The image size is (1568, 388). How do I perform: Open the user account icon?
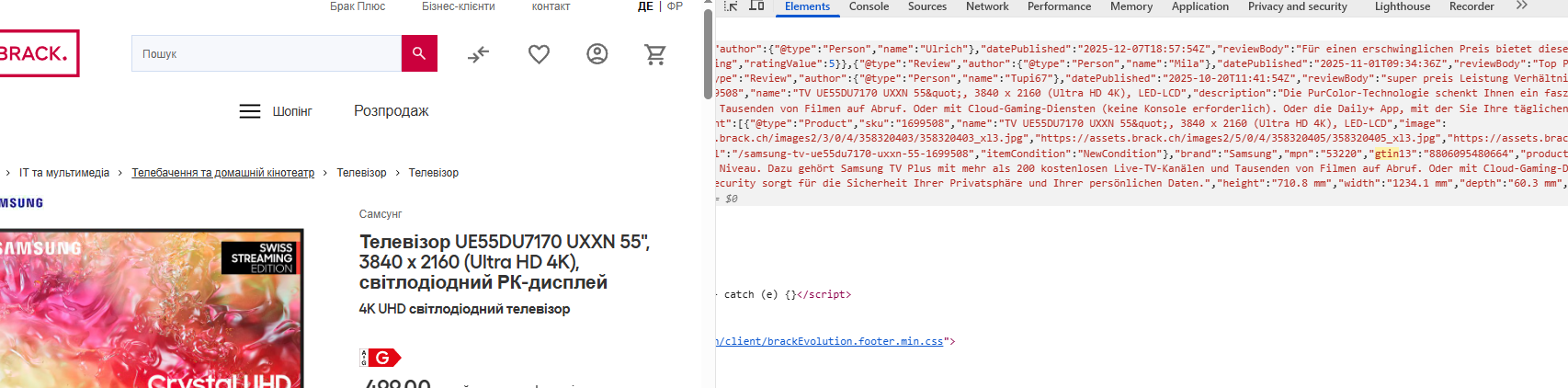(x=597, y=54)
